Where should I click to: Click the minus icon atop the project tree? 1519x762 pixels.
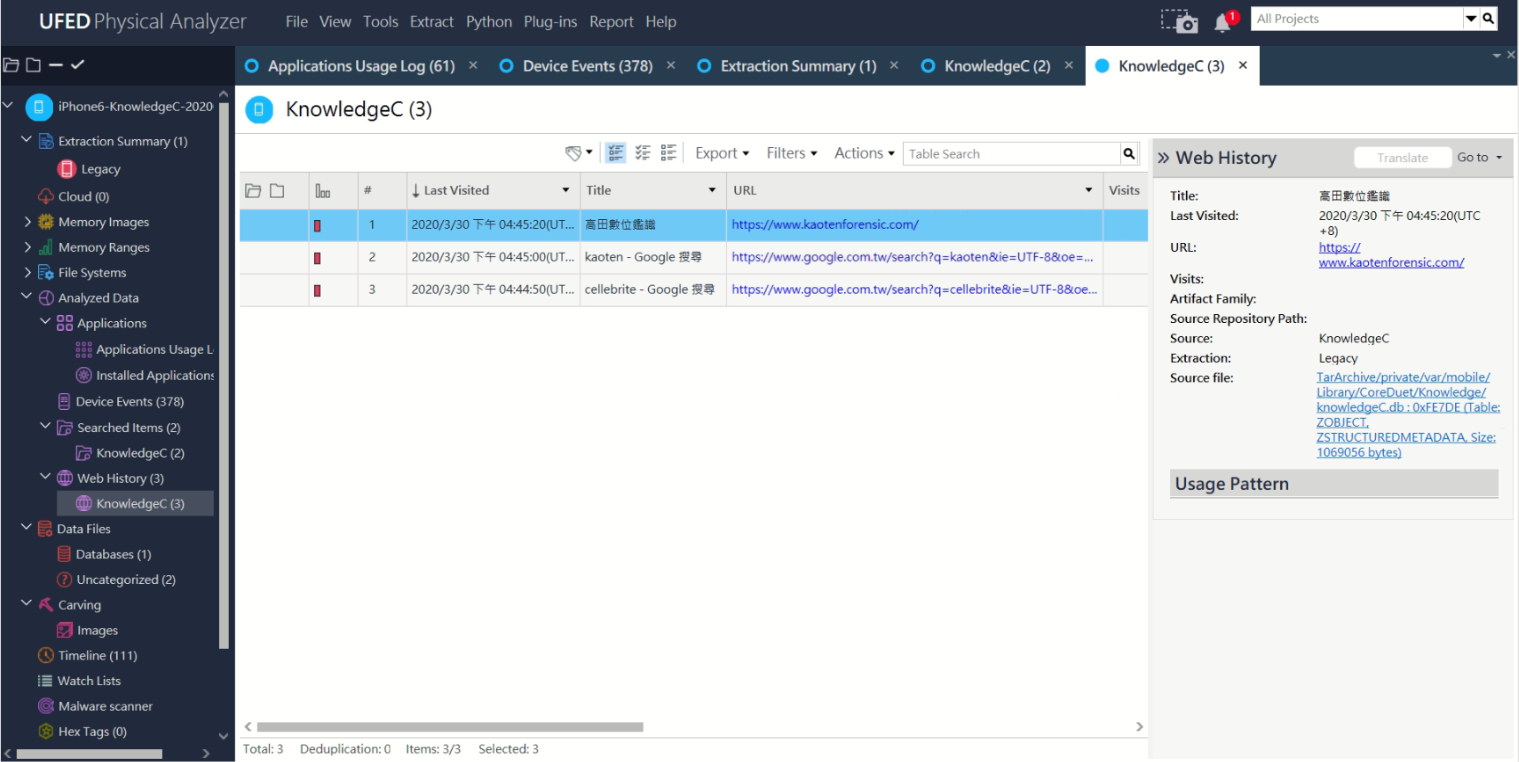56,65
